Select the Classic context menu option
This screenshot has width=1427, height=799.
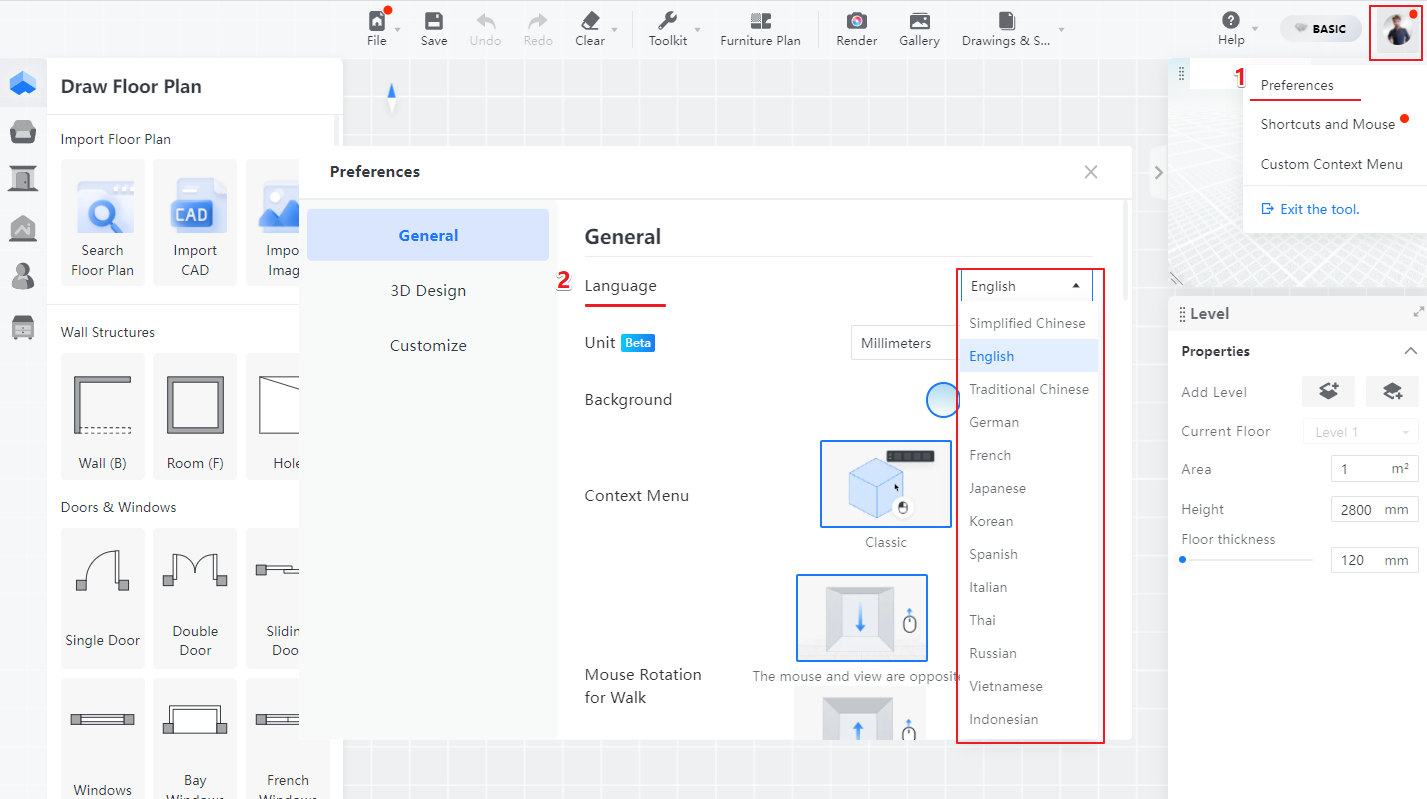point(885,484)
